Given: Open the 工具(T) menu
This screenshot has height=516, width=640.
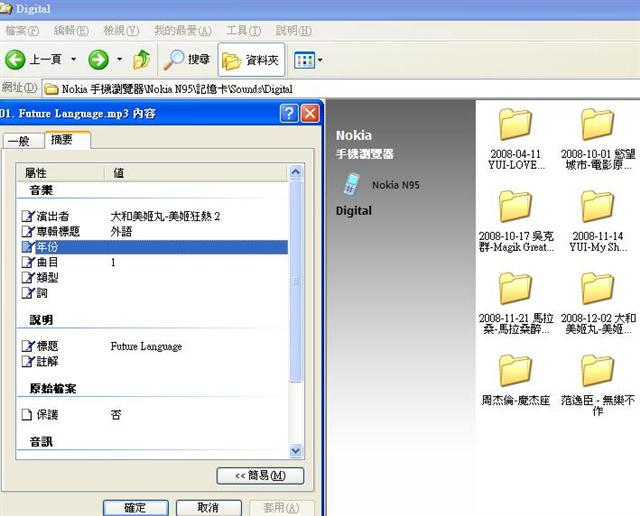Looking at the screenshot, I should (x=244, y=31).
